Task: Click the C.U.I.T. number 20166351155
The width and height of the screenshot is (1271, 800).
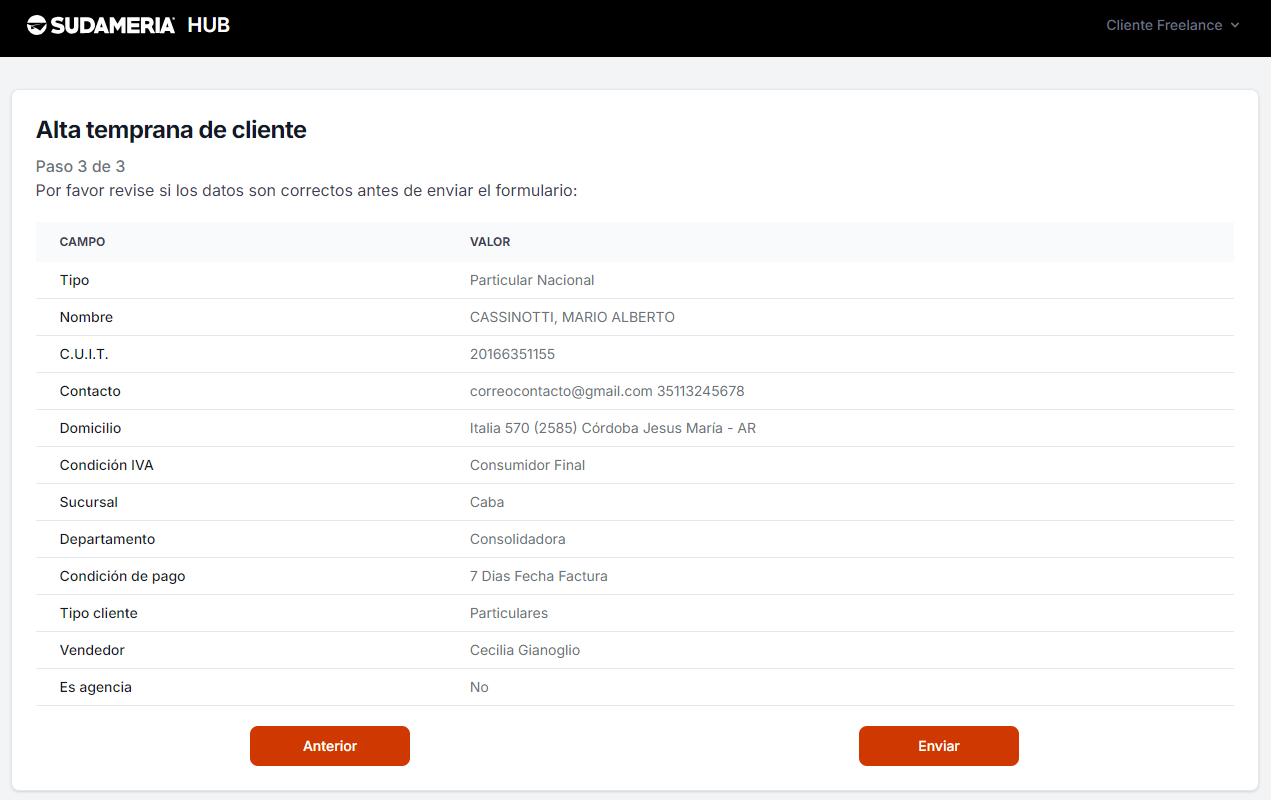Action: click(512, 354)
